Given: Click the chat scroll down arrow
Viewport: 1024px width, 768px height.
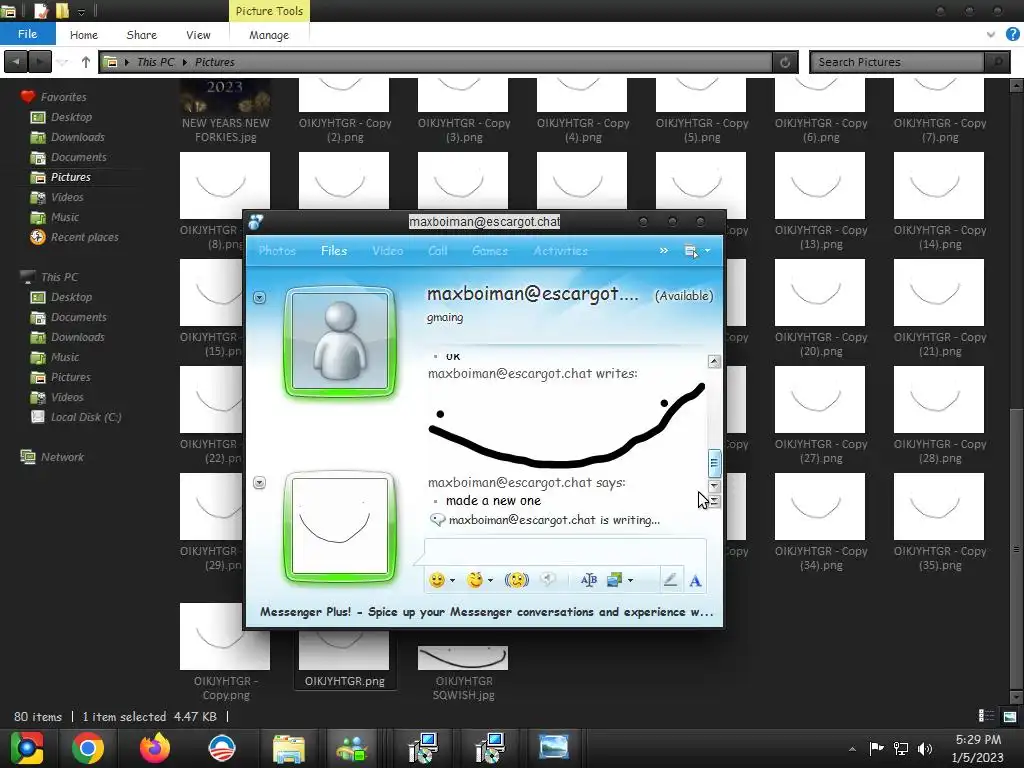Looking at the screenshot, I should [x=714, y=486].
